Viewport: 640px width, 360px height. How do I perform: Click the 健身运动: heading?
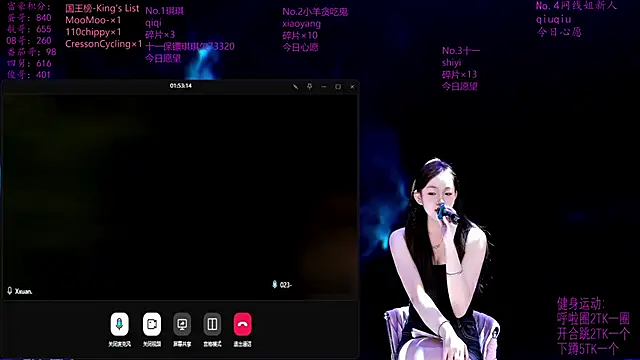point(581,304)
